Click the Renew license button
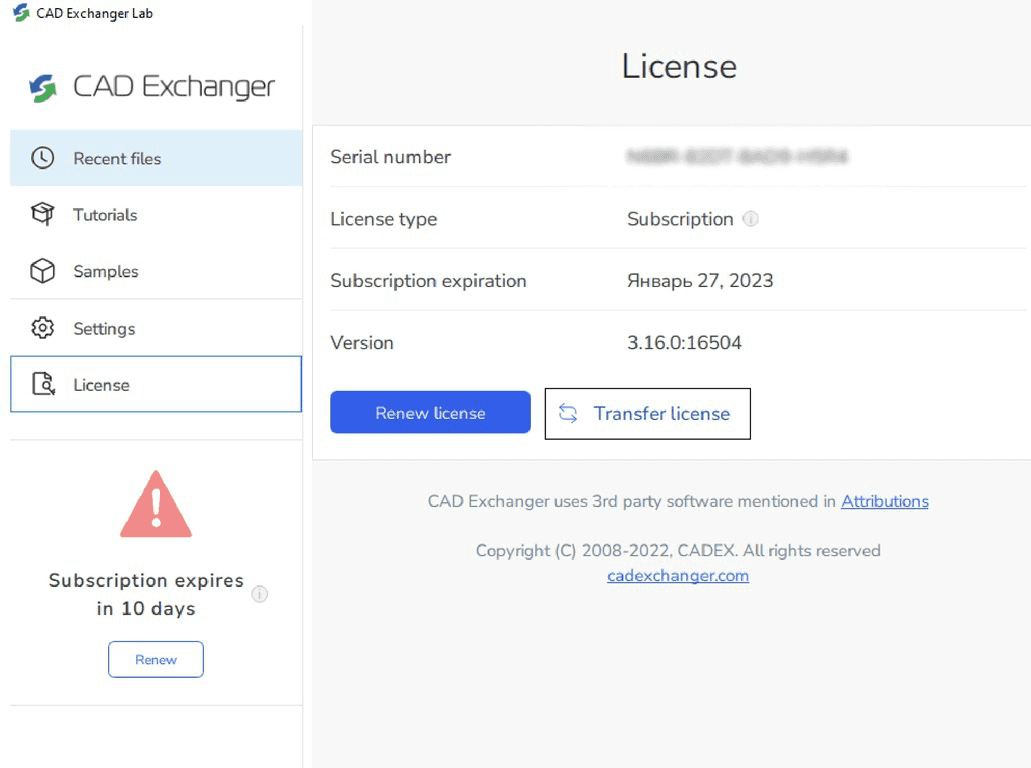This screenshot has width=1031, height=768. (x=430, y=412)
